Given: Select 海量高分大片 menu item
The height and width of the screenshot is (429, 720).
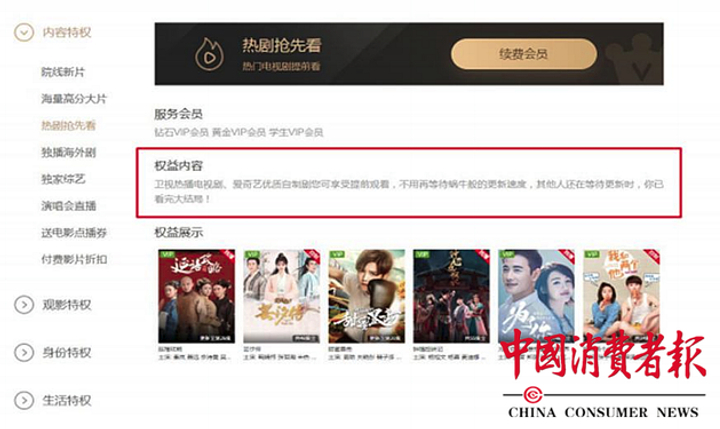Looking at the screenshot, I should (74, 98).
